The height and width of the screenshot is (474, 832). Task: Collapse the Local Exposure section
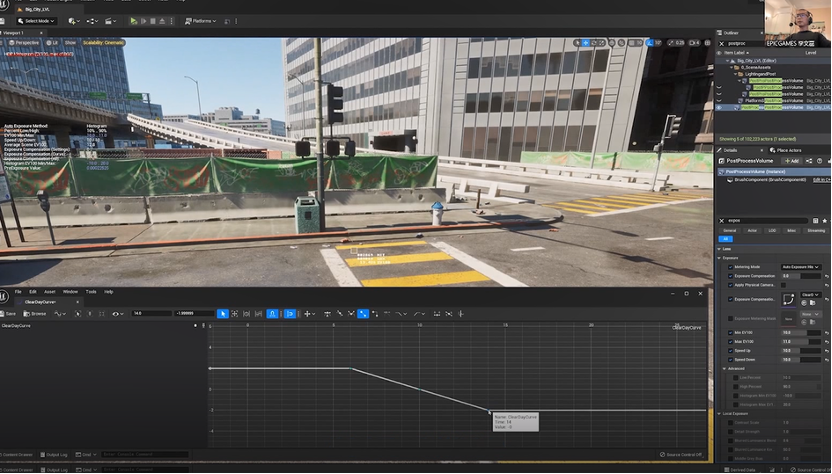720,413
